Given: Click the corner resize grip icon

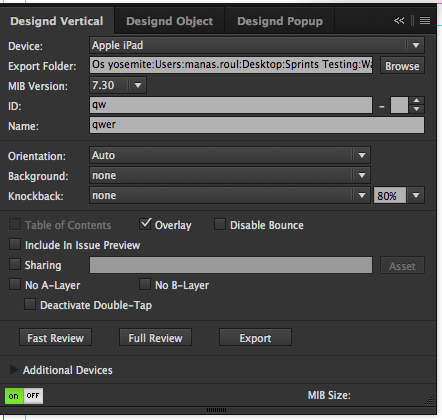Looking at the screenshot, I should pyautogui.click(x=430, y=399).
